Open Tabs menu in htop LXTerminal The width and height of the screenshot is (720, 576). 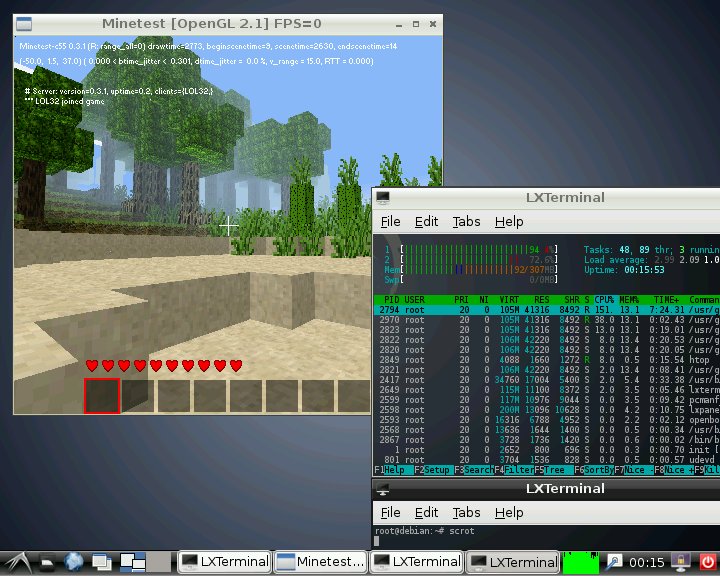[466, 222]
